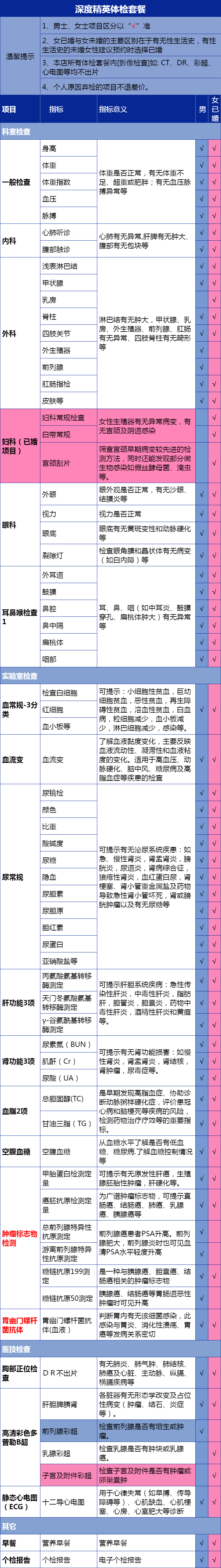Click the 耳鼻喉检查1 category cell
This screenshot has height=1568, width=221.
[x=20, y=617]
